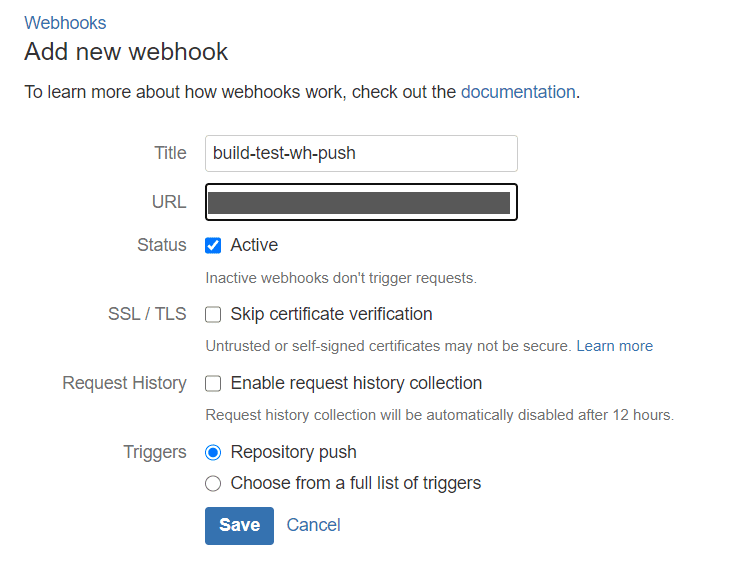Image resolution: width=731 pixels, height=587 pixels.
Task: Click the Add new webhook heading
Action: [x=126, y=52]
